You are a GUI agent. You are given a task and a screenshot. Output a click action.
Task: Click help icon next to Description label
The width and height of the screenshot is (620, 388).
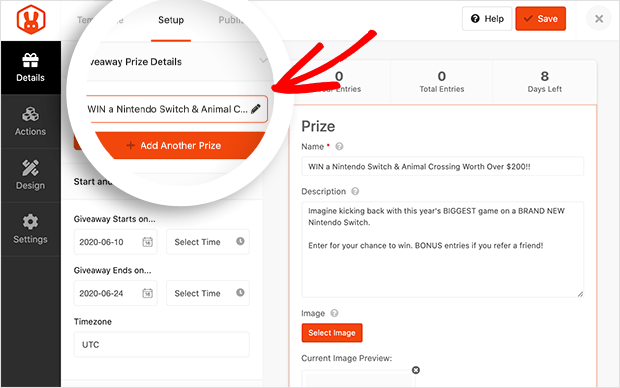click(355, 191)
